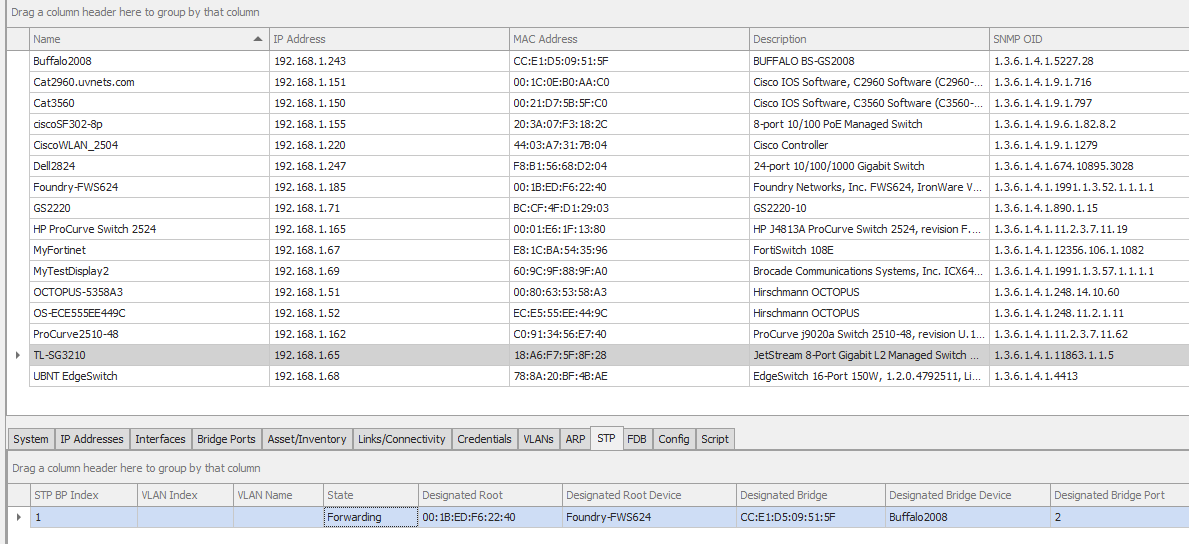Image resolution: width=1189 pixels, height=544 pixels.
Task: Click IP address 192.168.1.220
Action: click(x=309, y=145)
